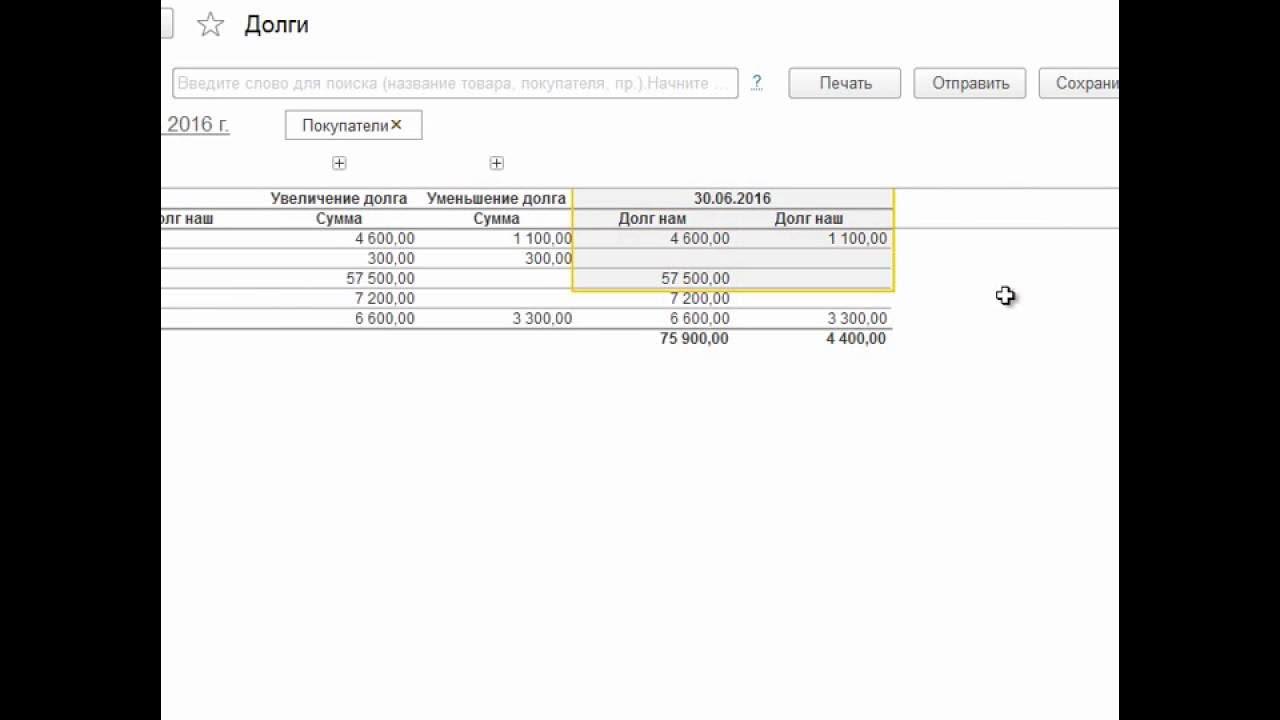This screenshot has width=1280, height=720.
Task: Select Сумма header under Уменьшение долга
Action: pos(496,218)
